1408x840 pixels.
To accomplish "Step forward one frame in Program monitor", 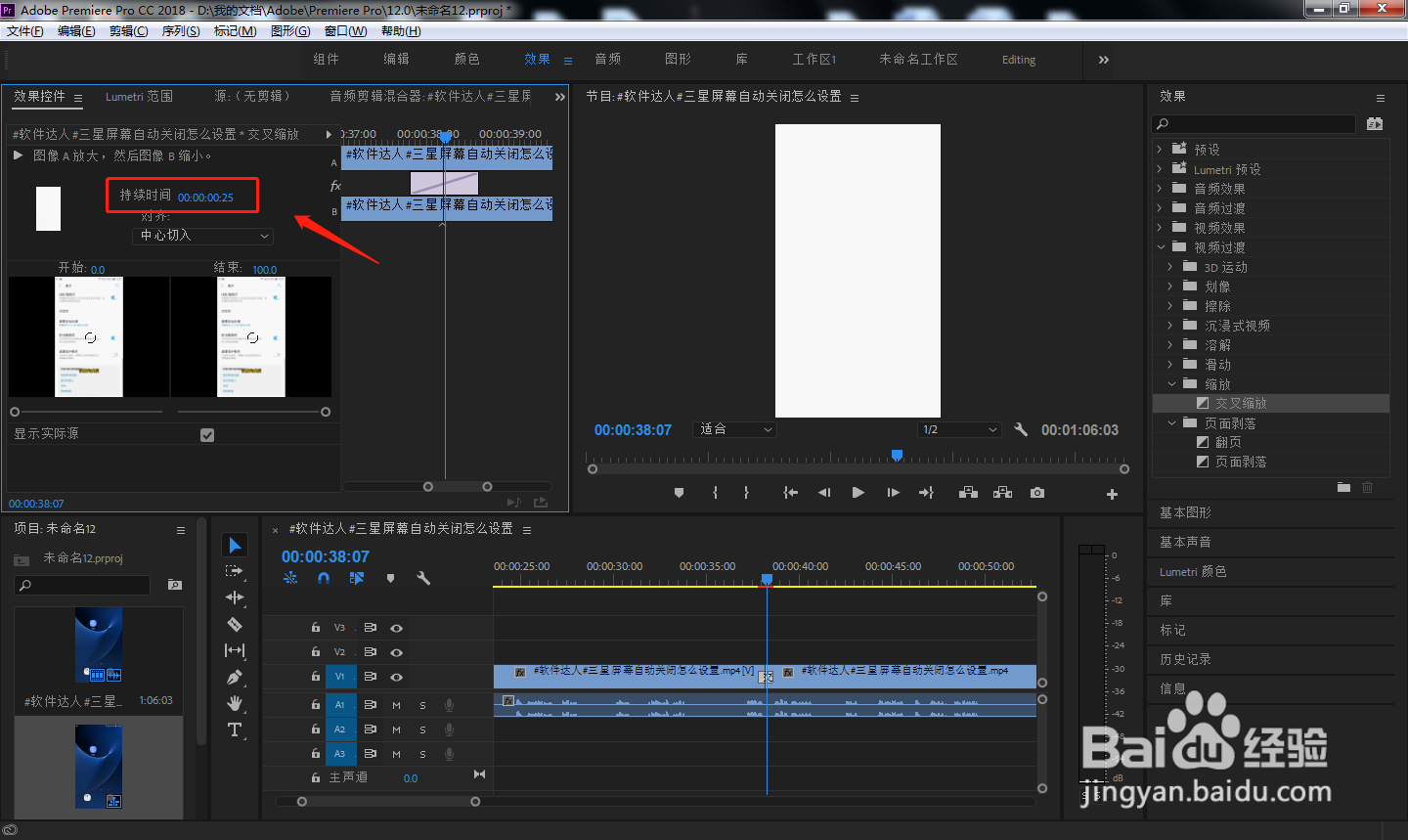I will 893,493.
